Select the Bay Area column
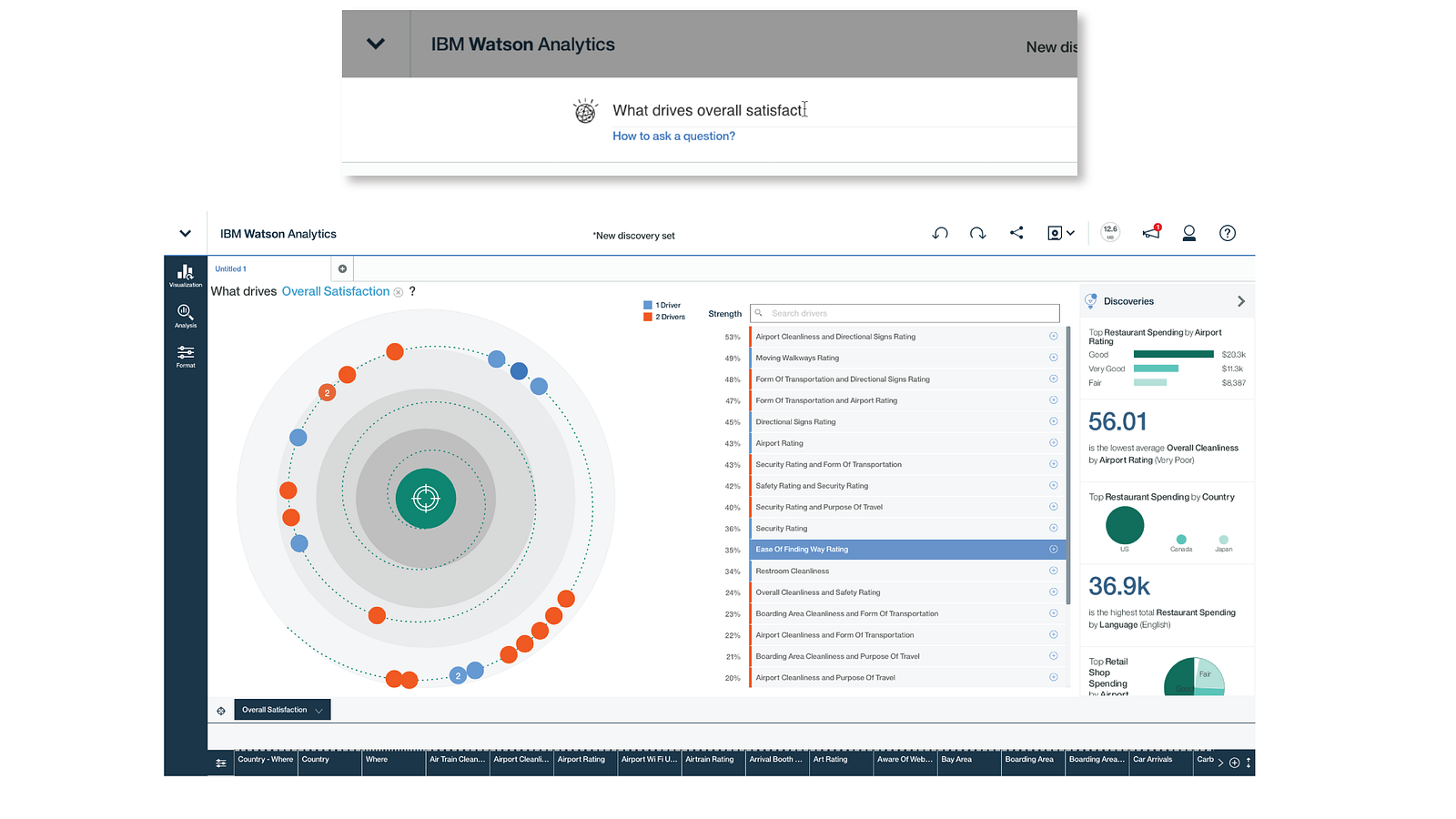Viewport: 1456px width, 819px height. [969, 763]
